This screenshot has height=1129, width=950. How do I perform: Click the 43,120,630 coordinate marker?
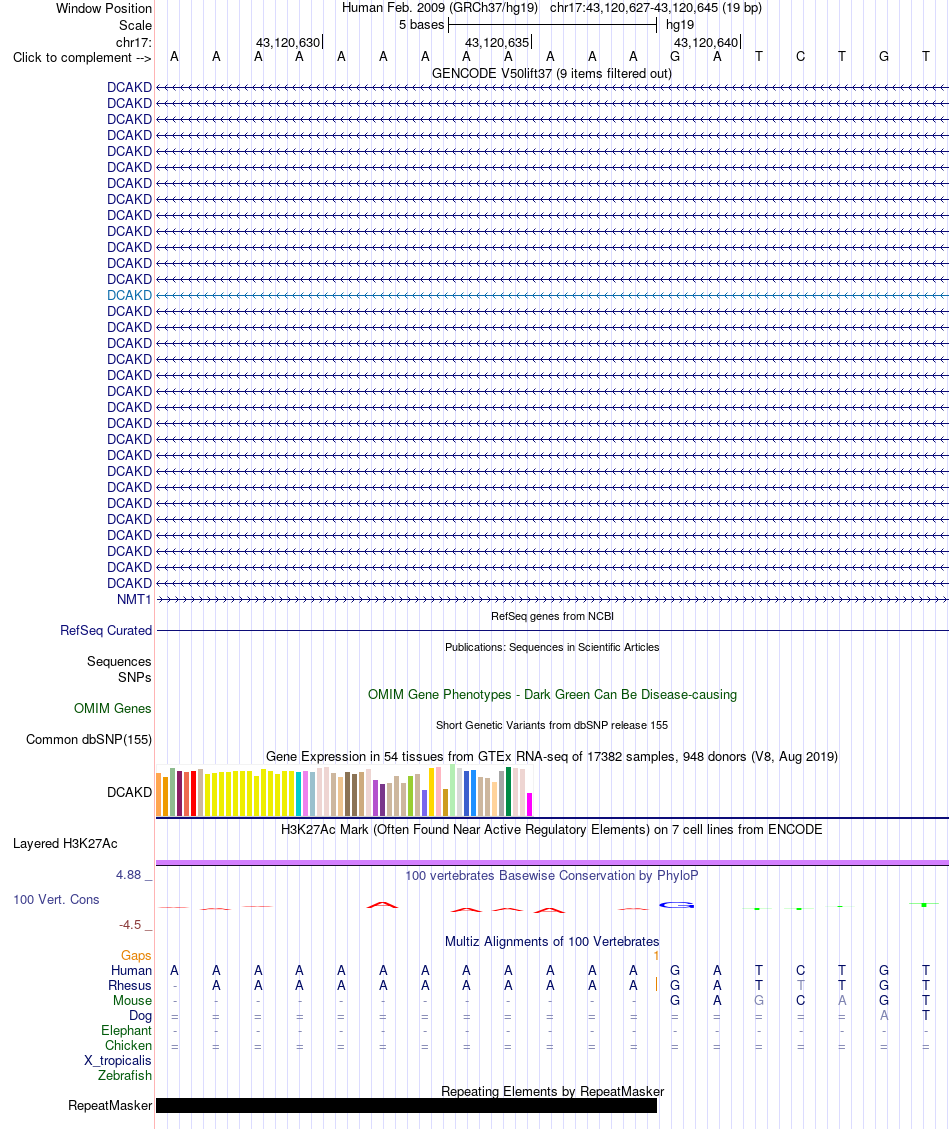[x=289, y=42]
